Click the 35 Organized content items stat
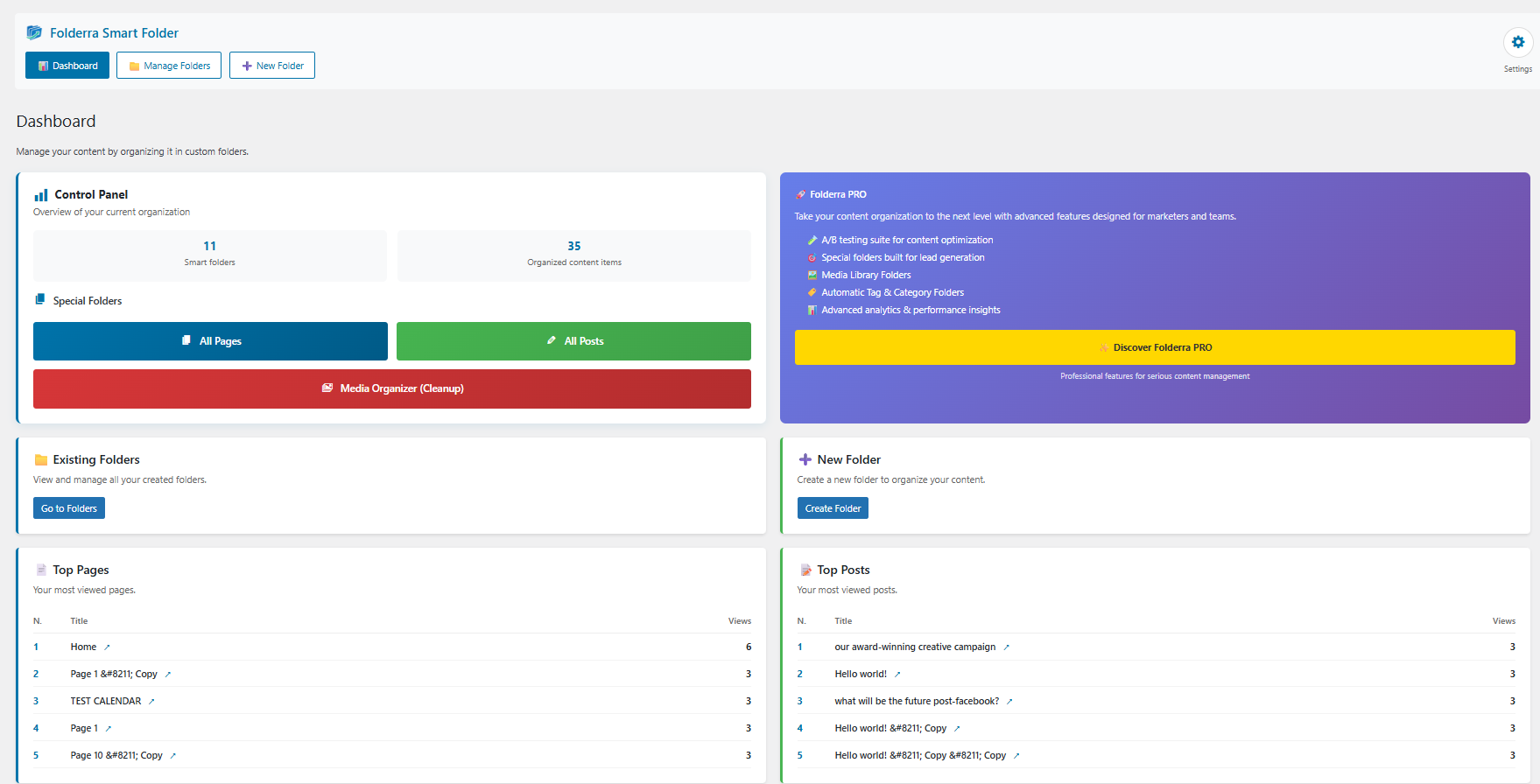 (x=574, y=255)
